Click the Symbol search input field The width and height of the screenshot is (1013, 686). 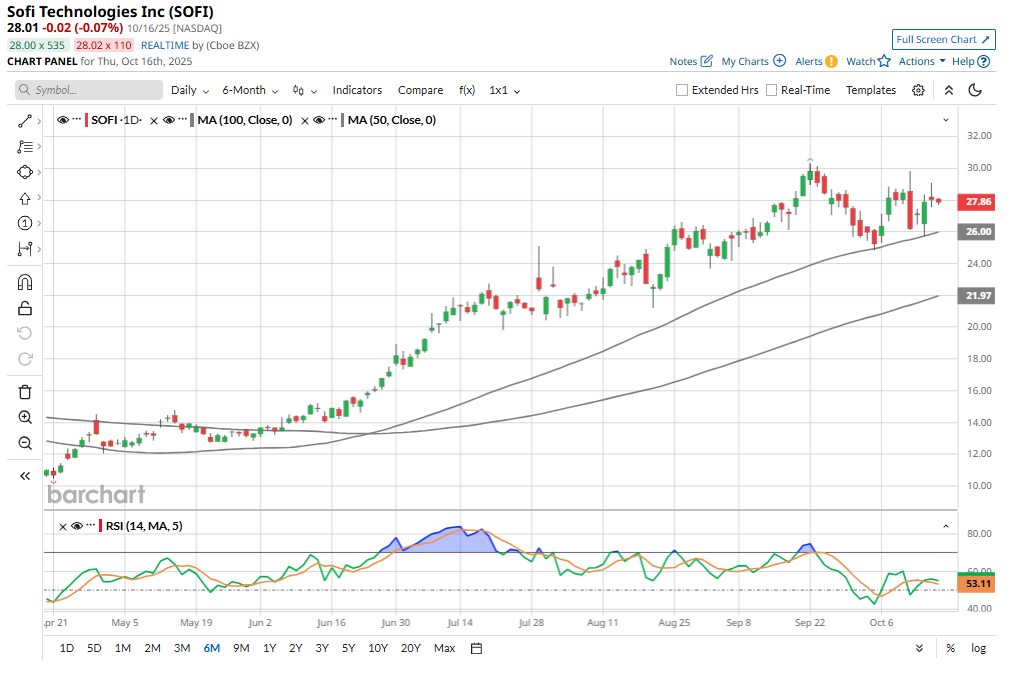[89, 90]
